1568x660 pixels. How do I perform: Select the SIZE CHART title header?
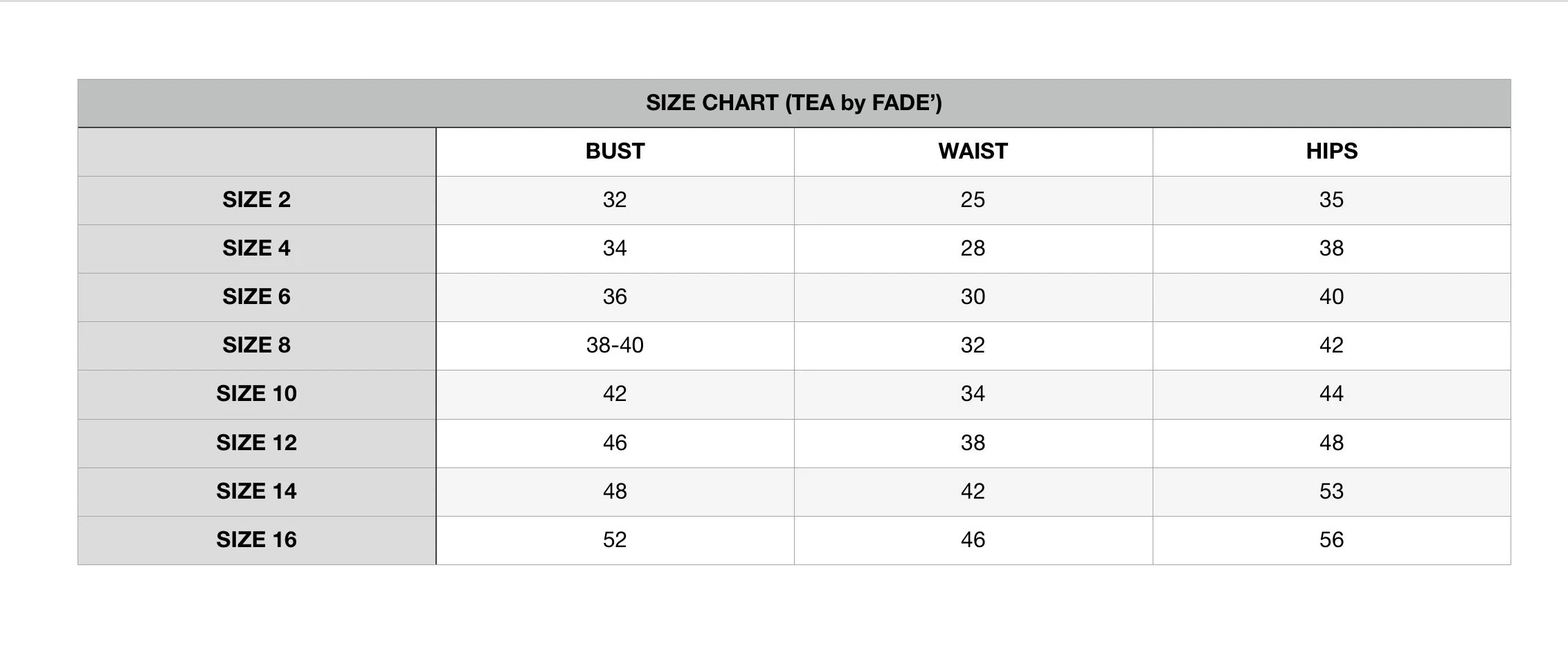[794, 103]
